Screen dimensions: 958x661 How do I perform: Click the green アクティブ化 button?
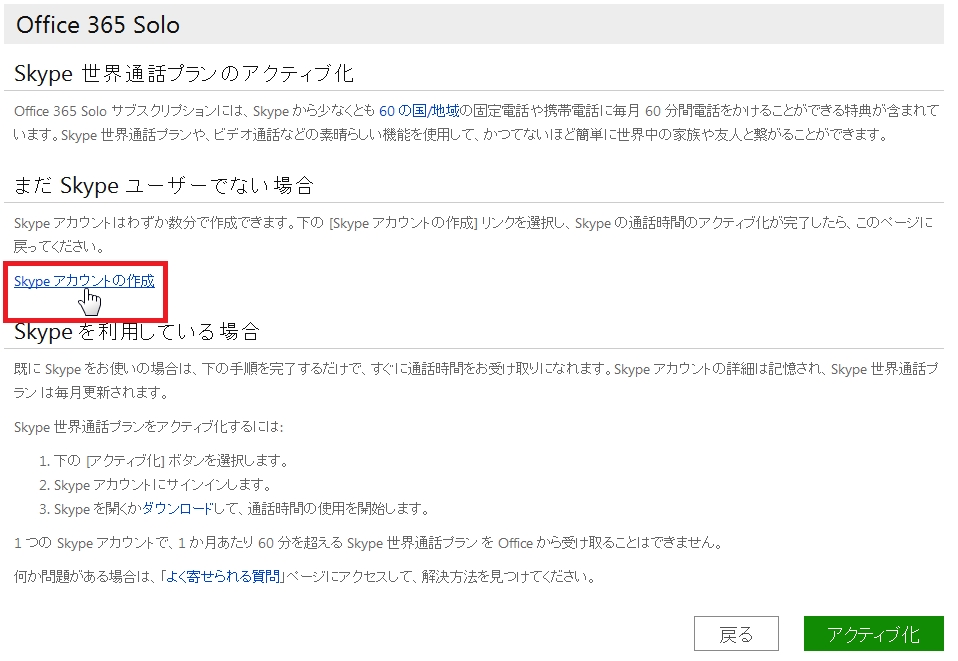coord(874,634)
